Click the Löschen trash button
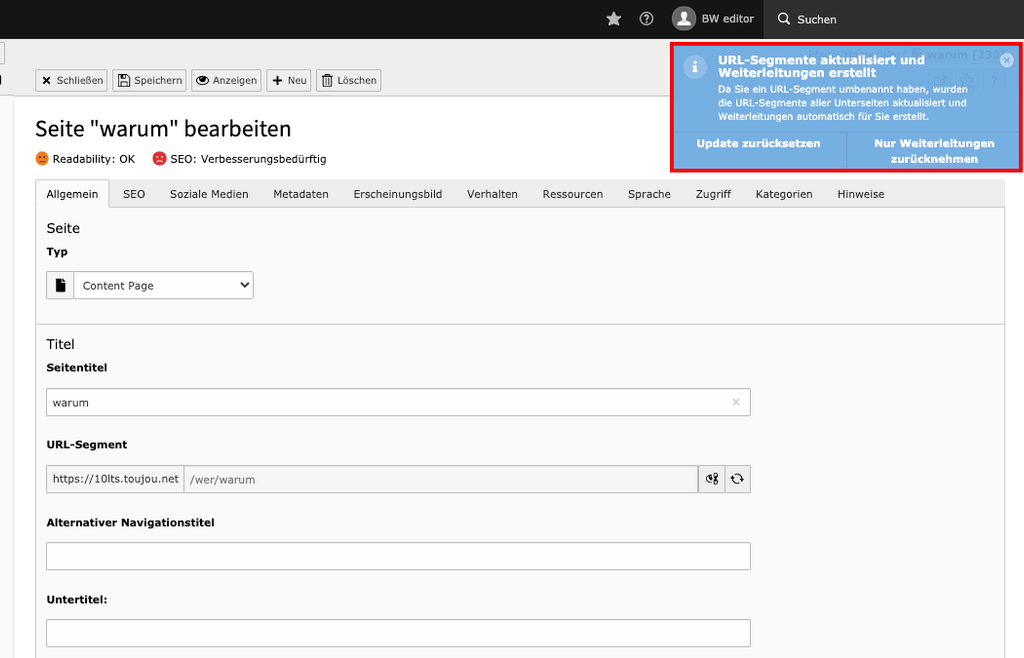Screen dimensions: 1024x658 [x=348, y=80]
